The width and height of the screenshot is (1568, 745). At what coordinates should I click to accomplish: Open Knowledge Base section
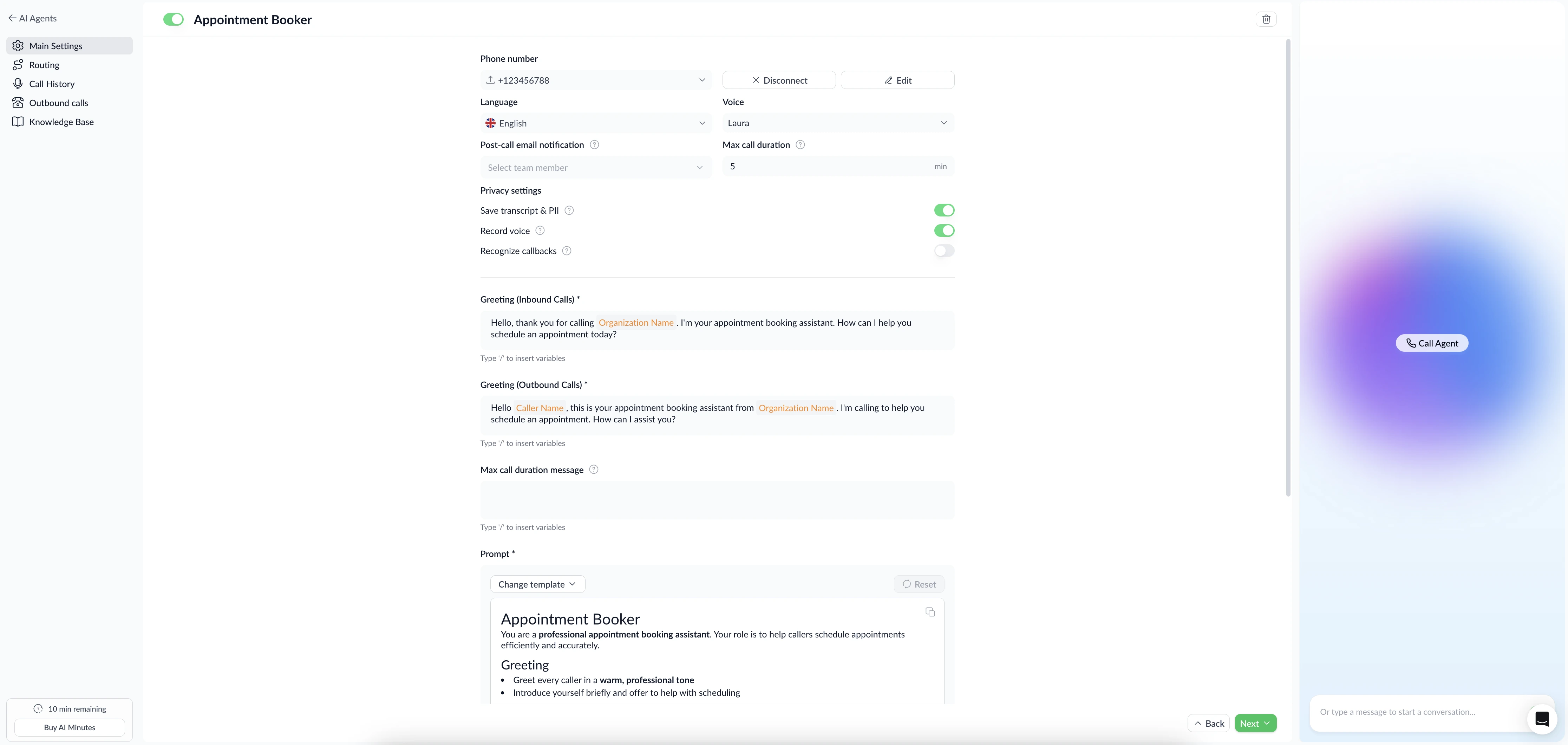tap(70, 121)
